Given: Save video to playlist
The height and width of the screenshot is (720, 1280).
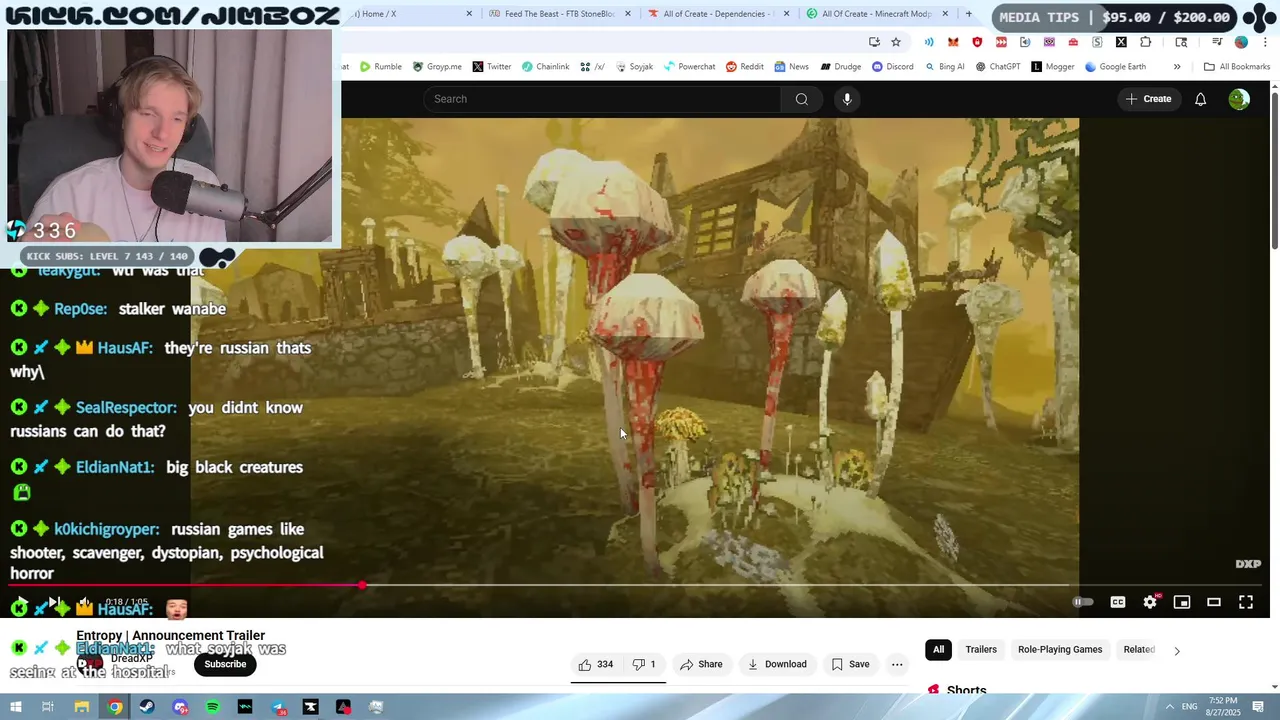Looking at the screenshot, I should (850, 664).
